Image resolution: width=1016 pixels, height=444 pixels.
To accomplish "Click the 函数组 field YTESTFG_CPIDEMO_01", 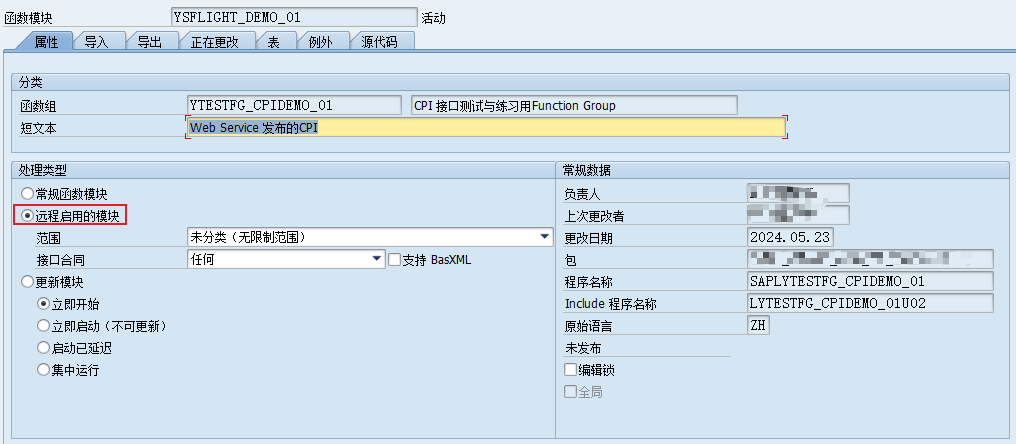I will pyautogui.click(x=294, y=105).
